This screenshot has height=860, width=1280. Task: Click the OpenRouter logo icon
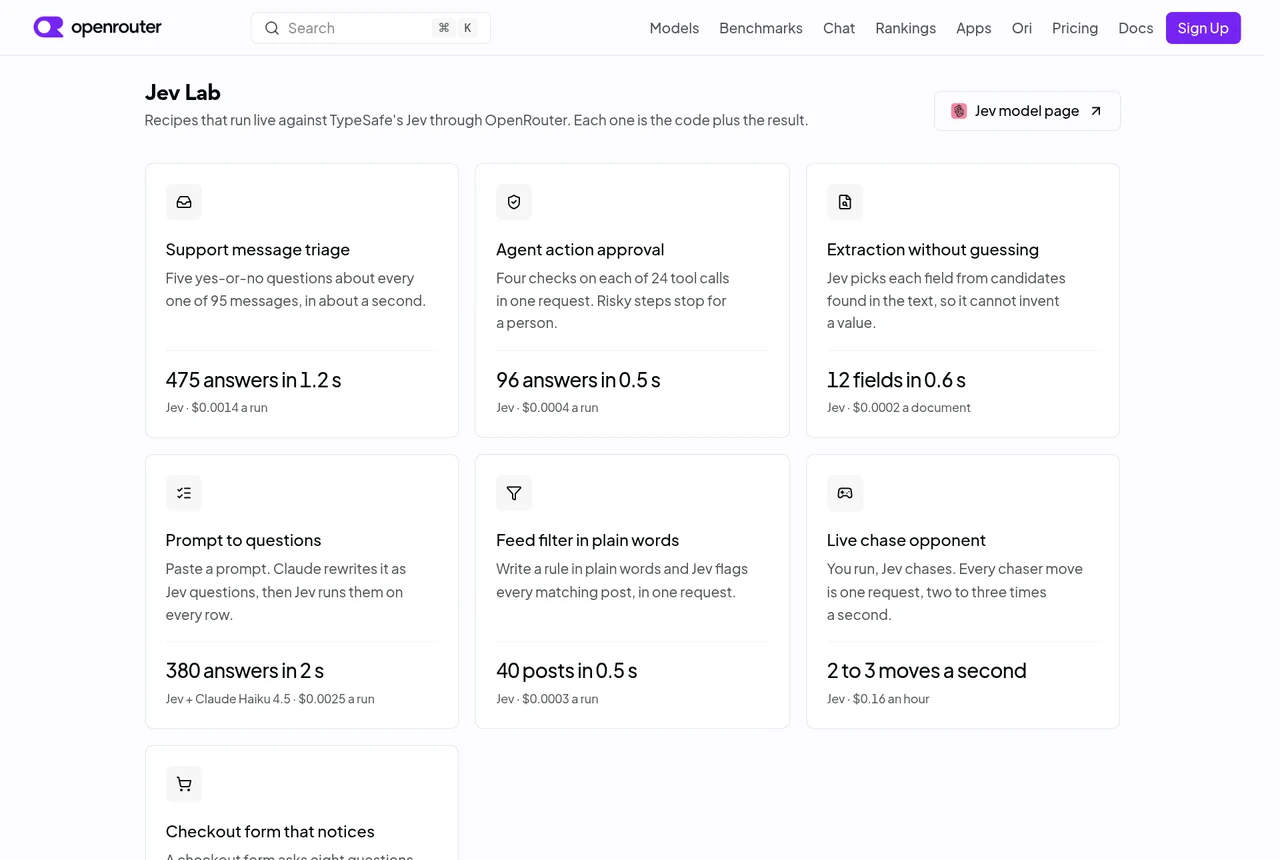[48, 27]
